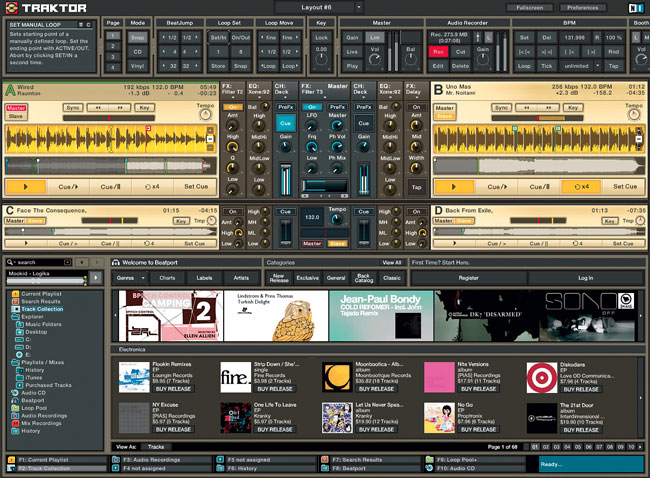Click the browser back arrow button
The height and width of the screenshot is (478, 650).
[x=82, y=262]
